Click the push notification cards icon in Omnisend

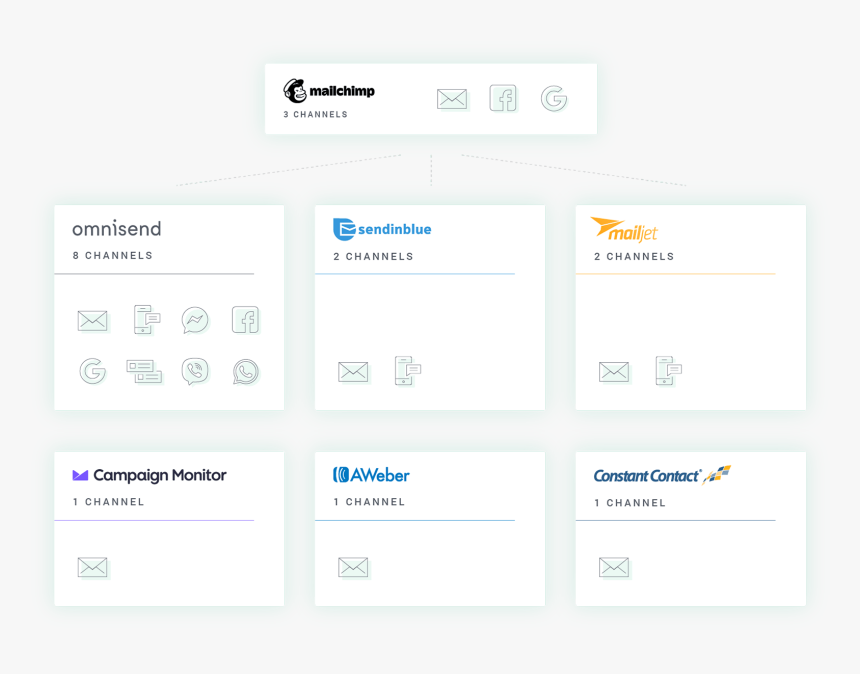pyautogui.click(x=144, y=371)
